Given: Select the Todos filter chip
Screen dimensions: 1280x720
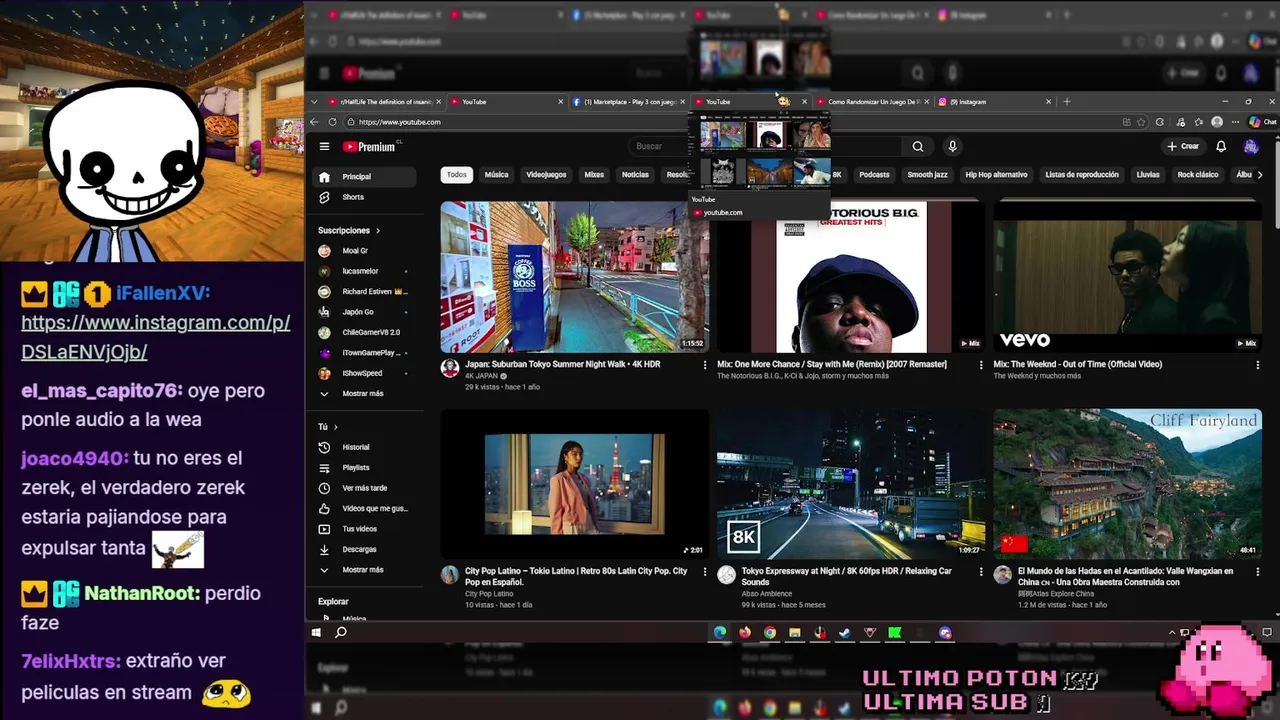Looking at the screenshot, I should [457, 175].
